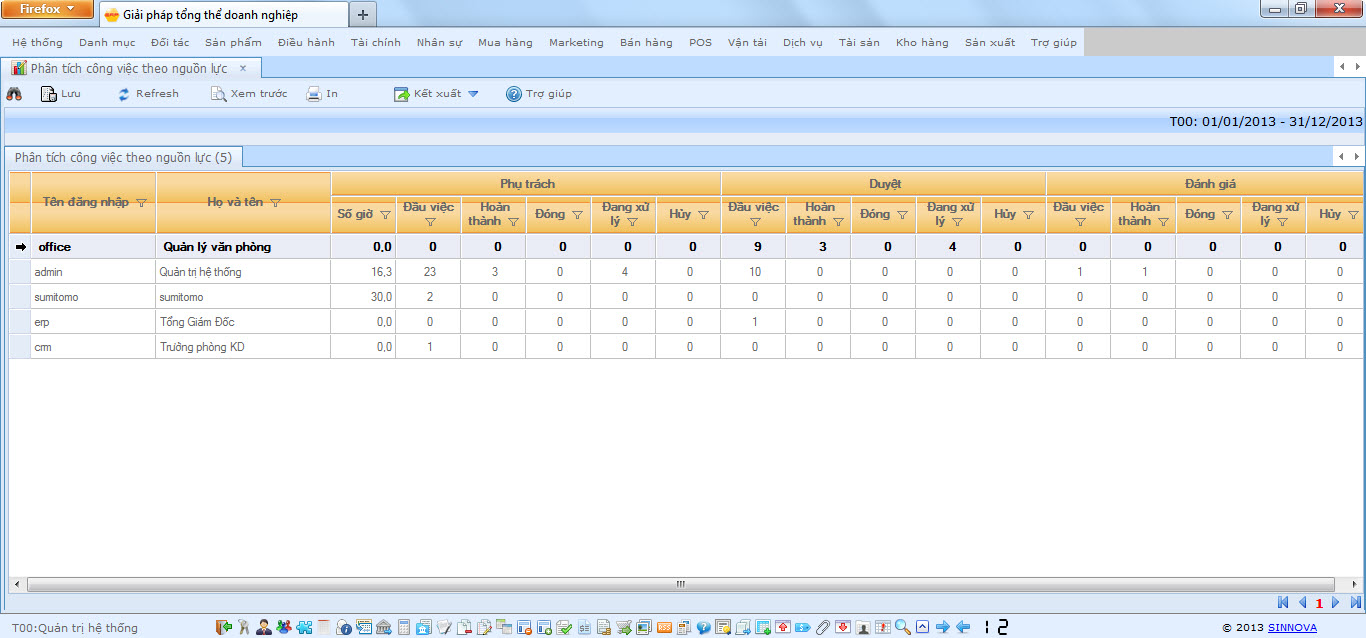The image size is (1366, 638).
Task: Open filter for Tên đăng nhập column
Action: (x=141, y=203)
